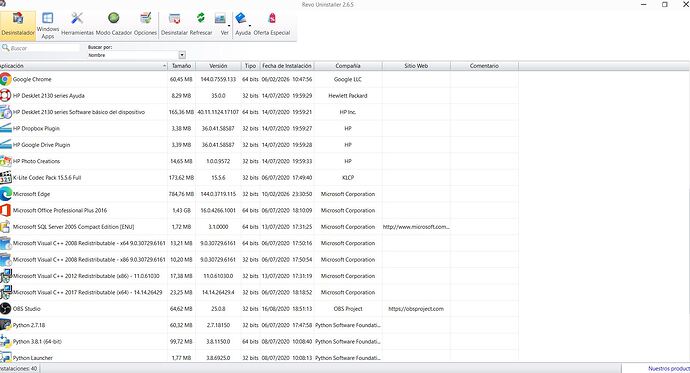Viewport: 690px width, 373px height.
Task: Open Opciones settings
Action: (x=145, y=24)
